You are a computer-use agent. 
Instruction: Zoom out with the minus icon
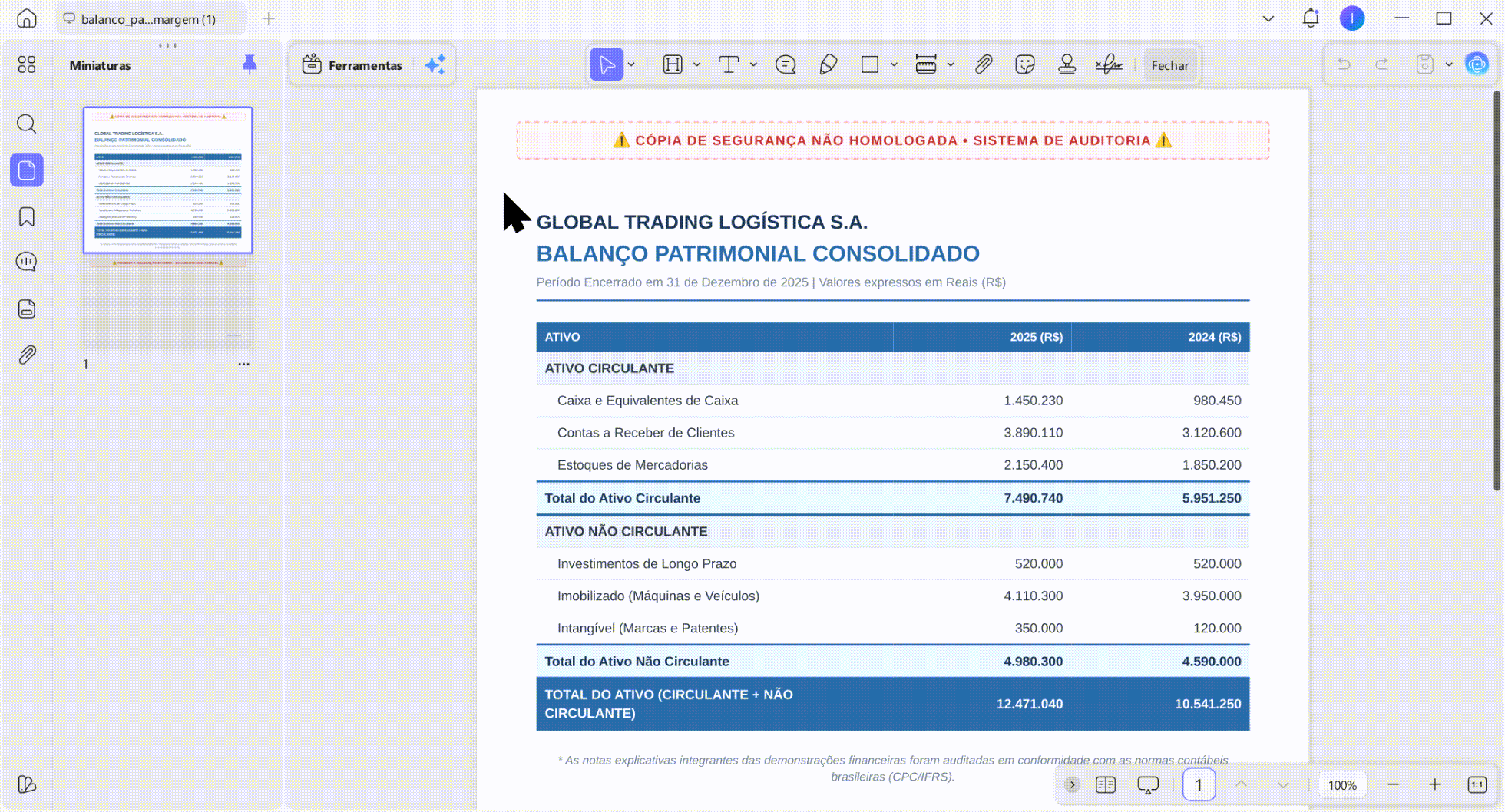tap(1393, 784)
